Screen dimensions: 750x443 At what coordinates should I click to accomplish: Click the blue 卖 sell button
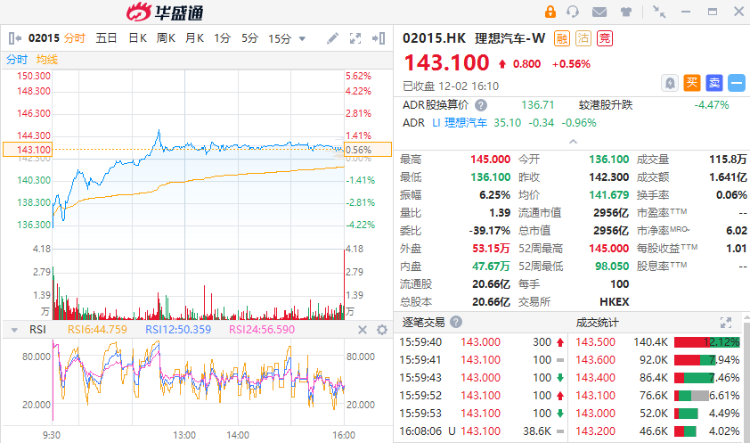tap(714, 83)
